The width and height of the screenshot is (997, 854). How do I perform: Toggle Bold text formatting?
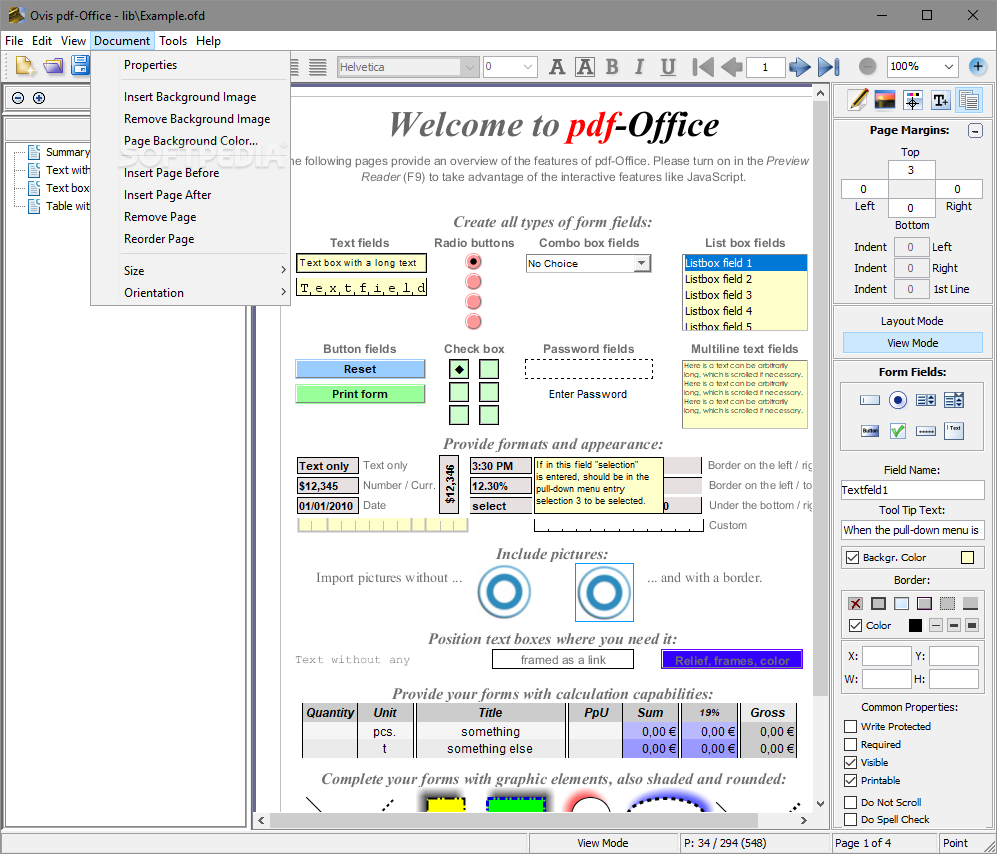[612, 67]
